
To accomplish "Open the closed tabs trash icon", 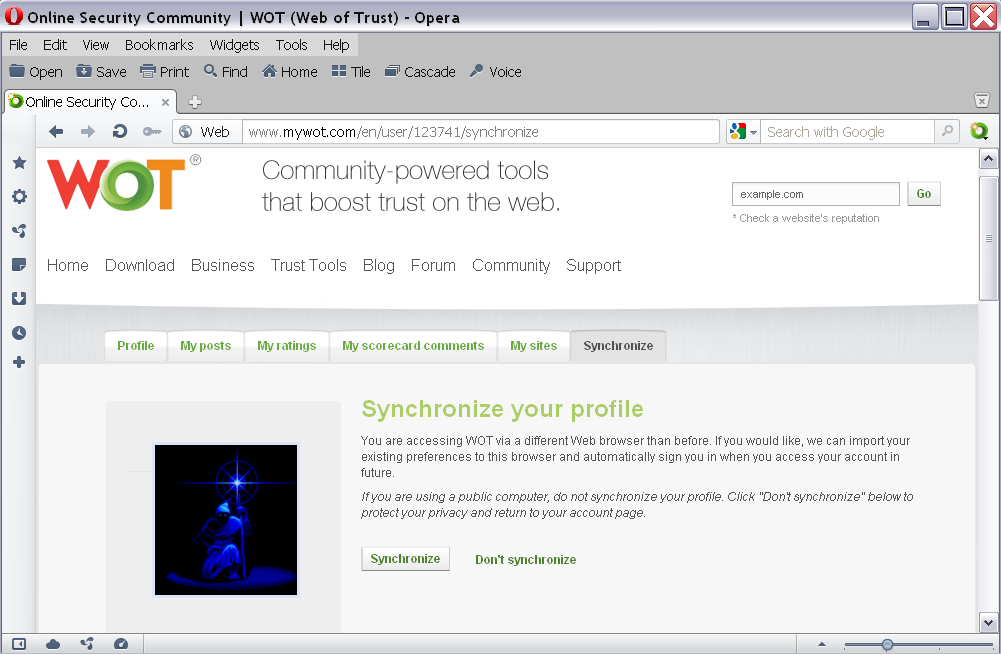I will click(x=982, y=100).
